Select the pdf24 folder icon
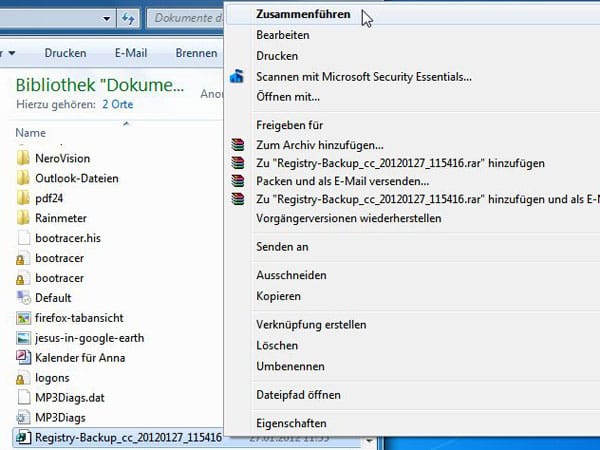The height and width of the screenshot is (450, 600). click(x=25, y=198)
